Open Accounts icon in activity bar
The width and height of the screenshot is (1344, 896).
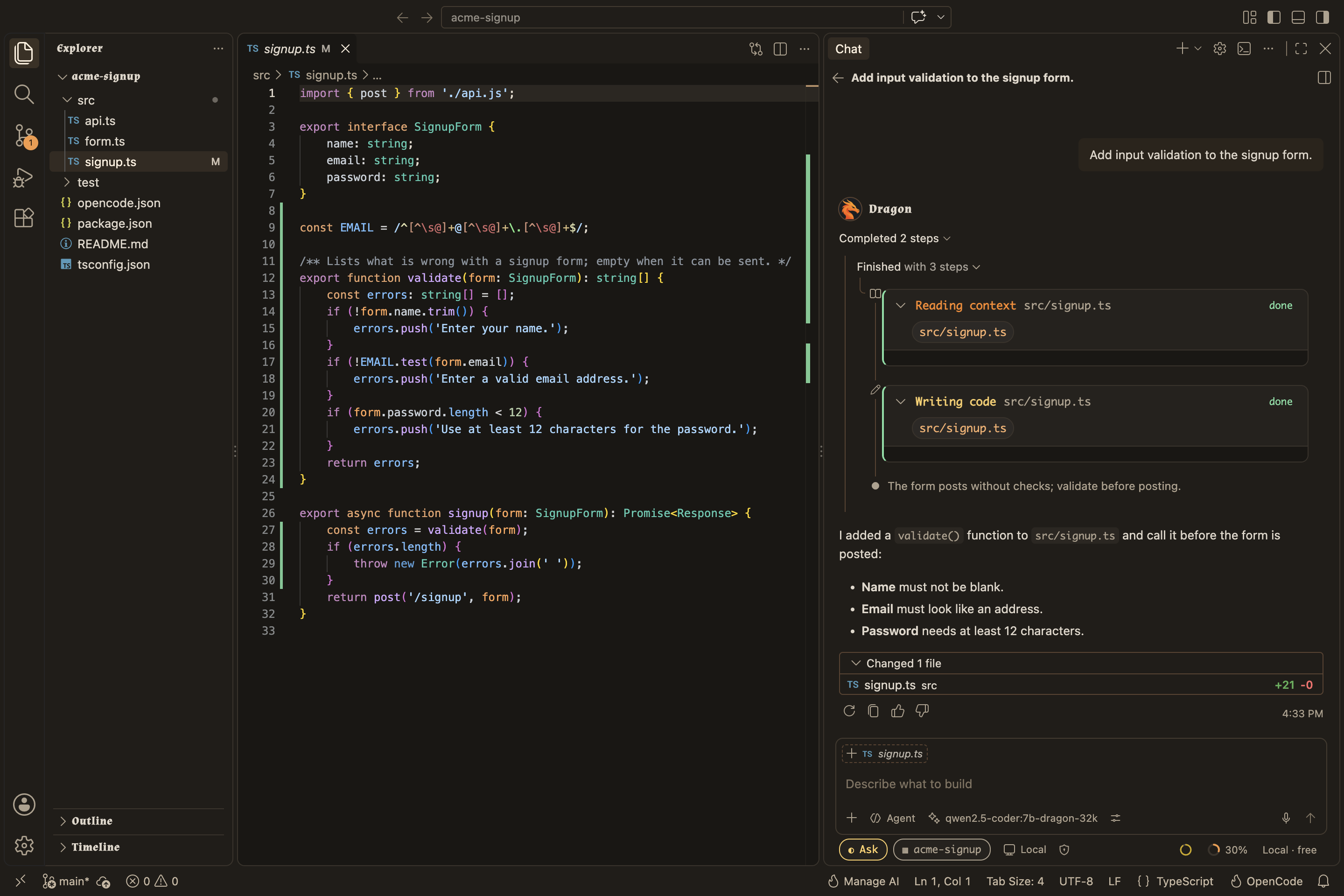24,804
